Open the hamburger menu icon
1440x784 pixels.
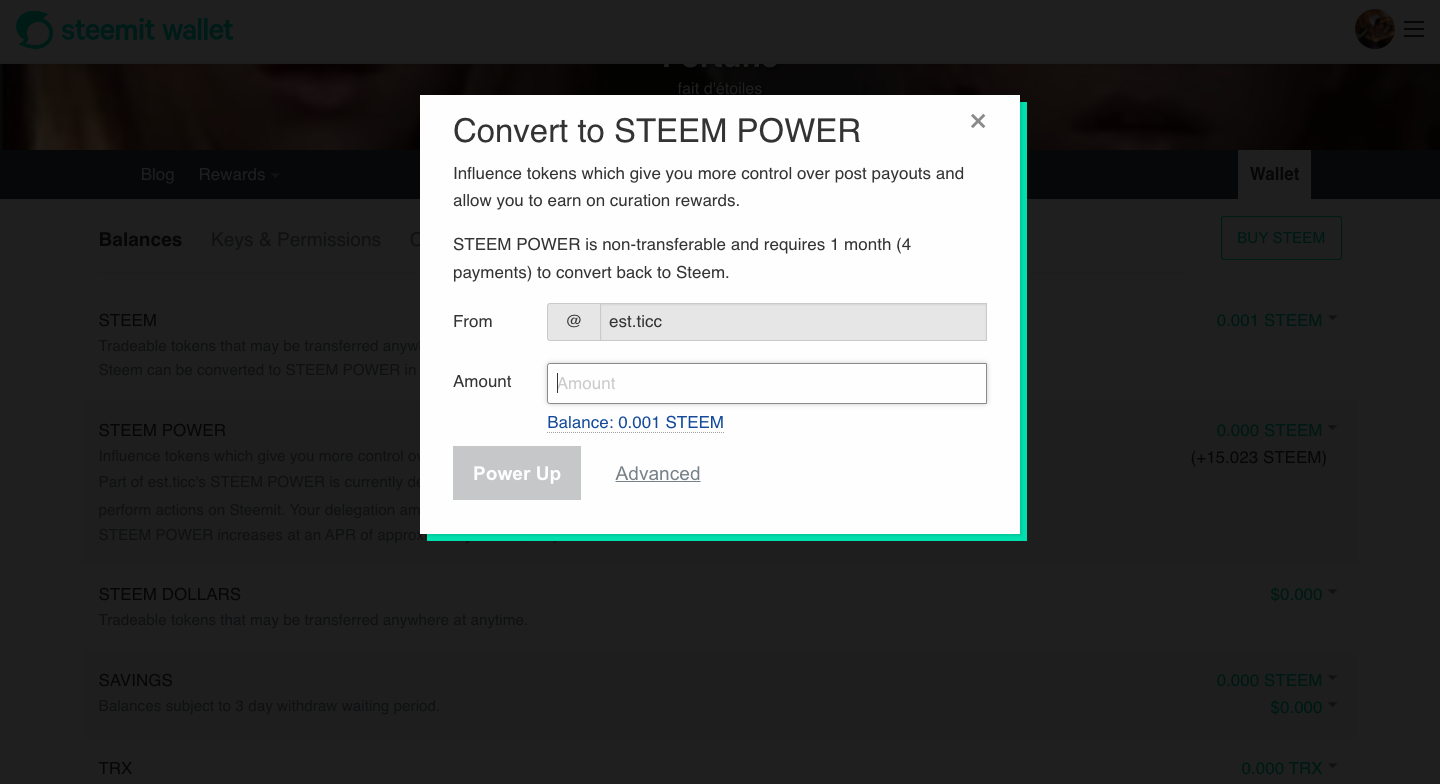[1414, 30]
